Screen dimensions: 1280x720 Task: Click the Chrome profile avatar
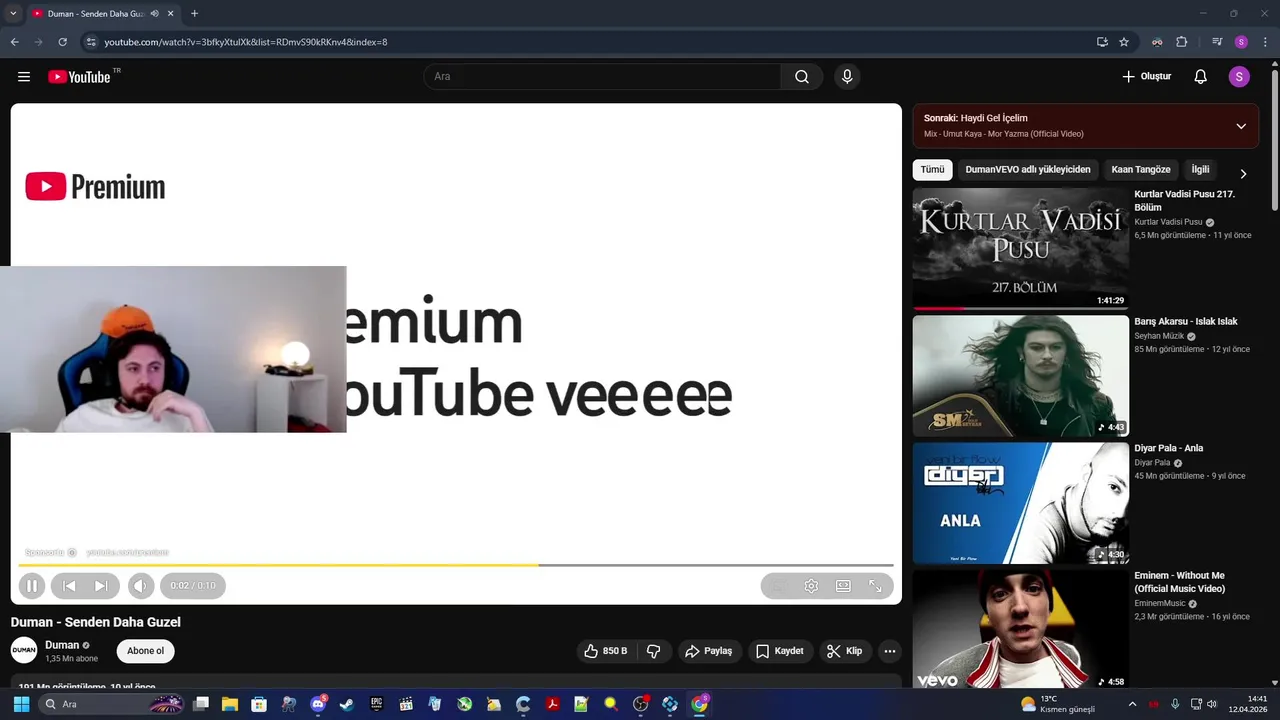tap(1241, 42)
